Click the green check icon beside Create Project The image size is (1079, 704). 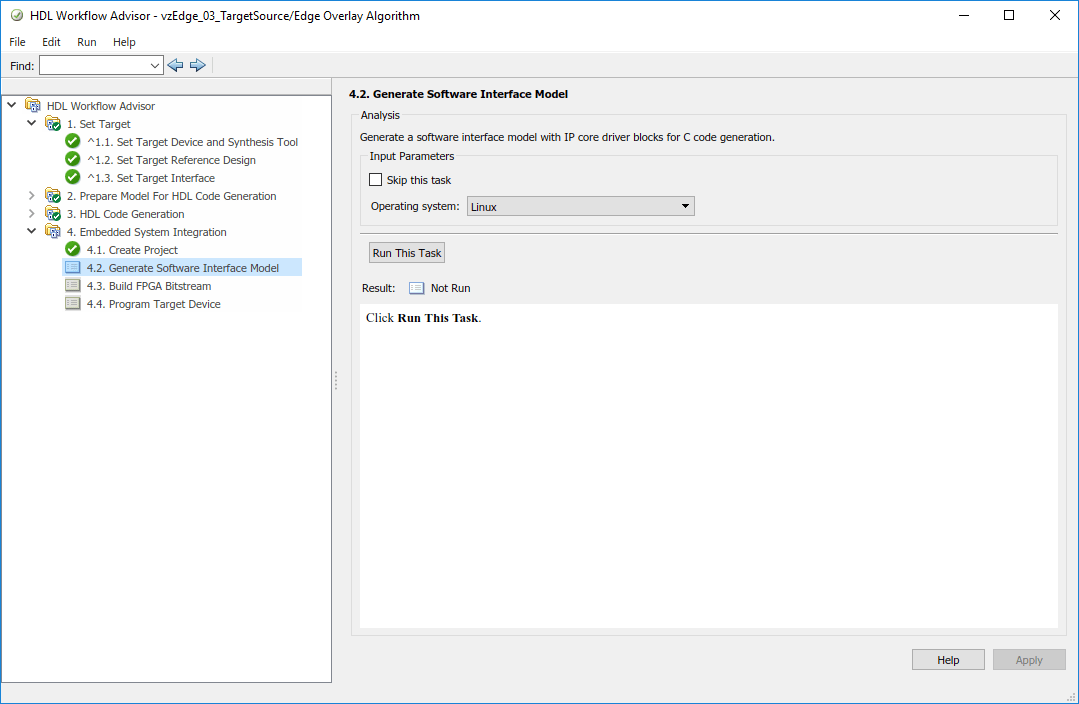click(x=72, y=250)
